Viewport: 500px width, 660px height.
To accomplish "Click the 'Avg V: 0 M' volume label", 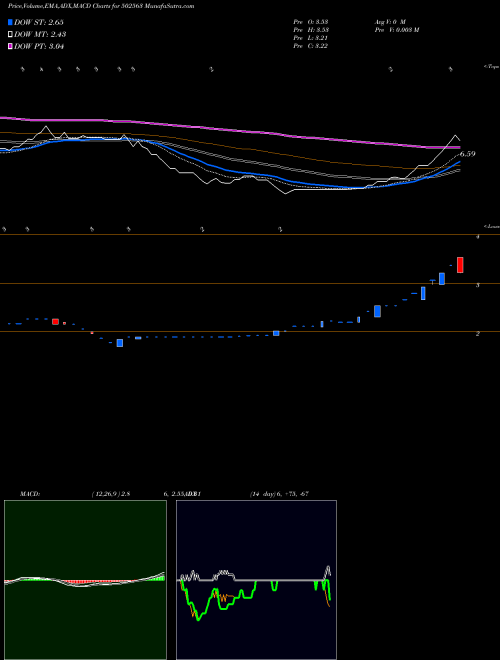I will (x=390, y=22).
